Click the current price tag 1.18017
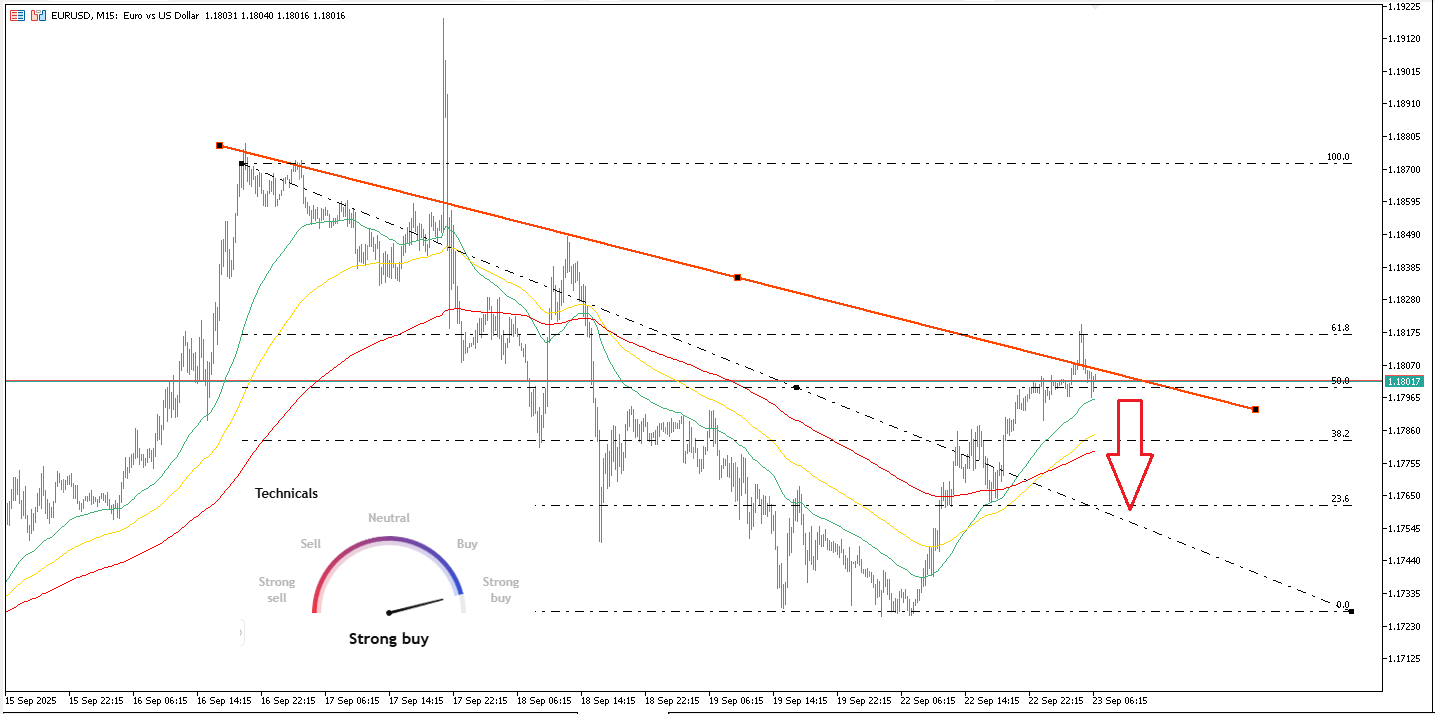The width and height of the screenshot is (1437, 714). tap(1408, 381)
